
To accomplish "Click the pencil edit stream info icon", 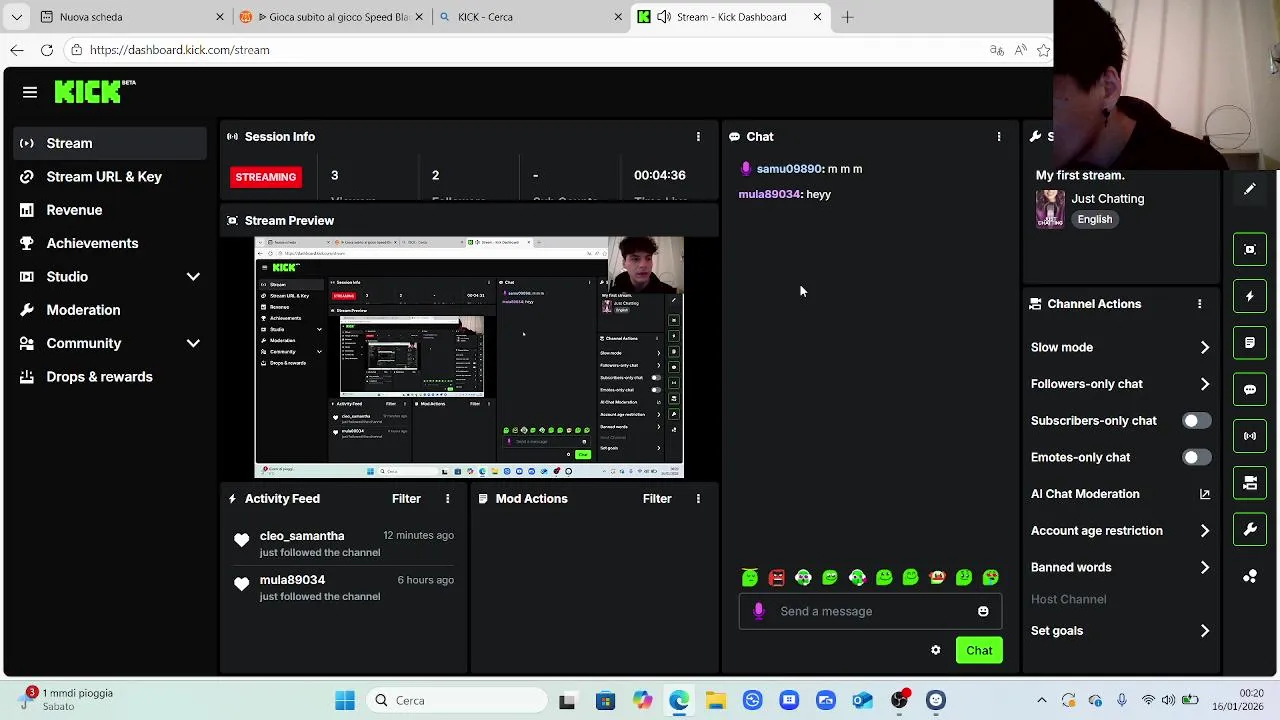I will pos(1249,189).
